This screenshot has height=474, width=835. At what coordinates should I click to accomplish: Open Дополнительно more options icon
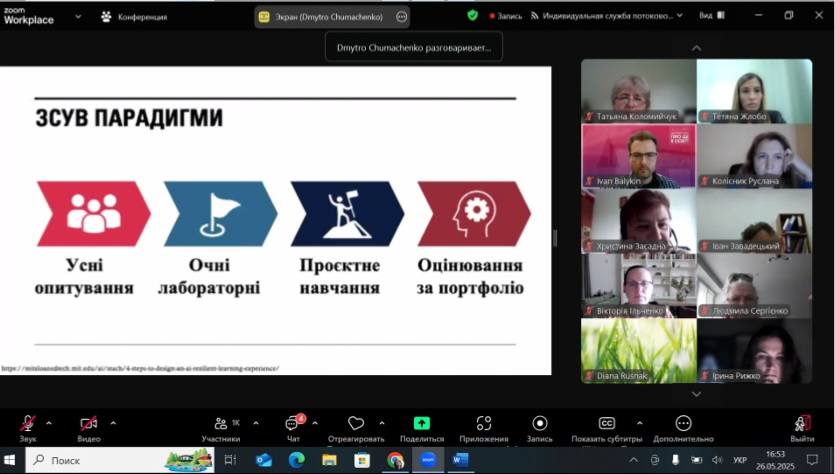[683, 424]
